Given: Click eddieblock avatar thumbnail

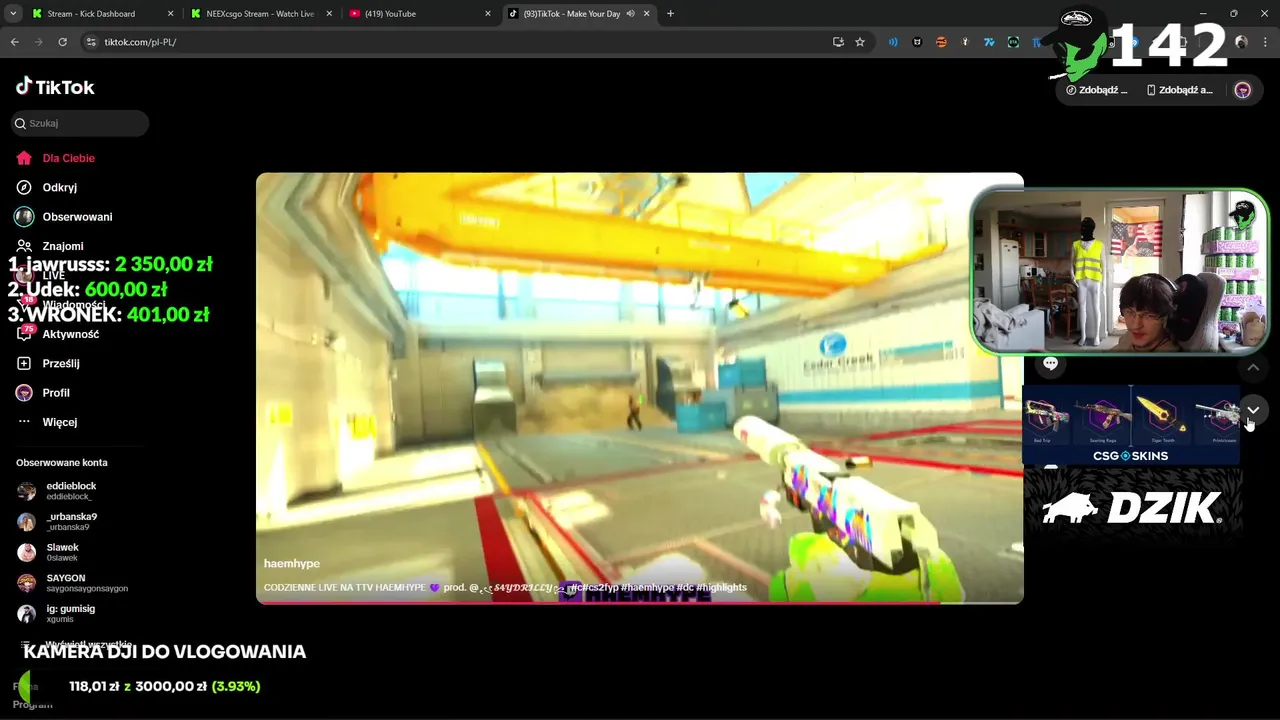Looking at the screenshot, I should [x=27, y=491].
